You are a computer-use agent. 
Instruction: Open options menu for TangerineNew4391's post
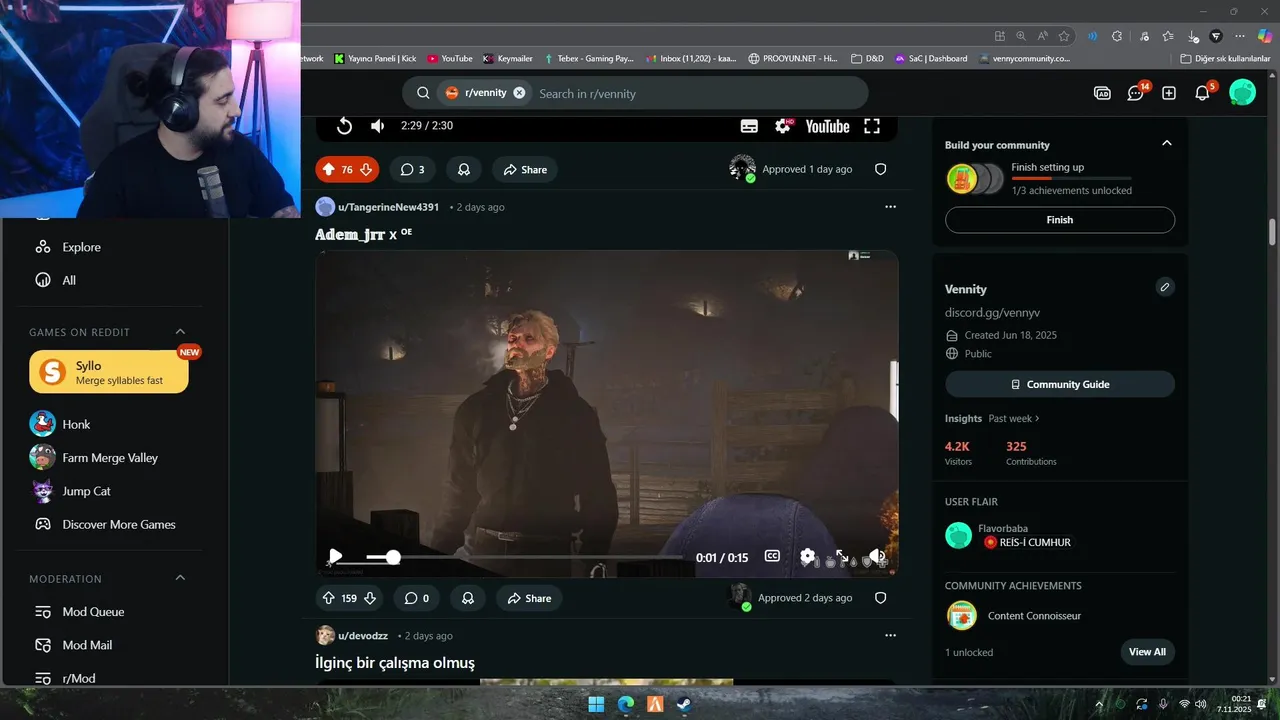(x=890, y=207)
